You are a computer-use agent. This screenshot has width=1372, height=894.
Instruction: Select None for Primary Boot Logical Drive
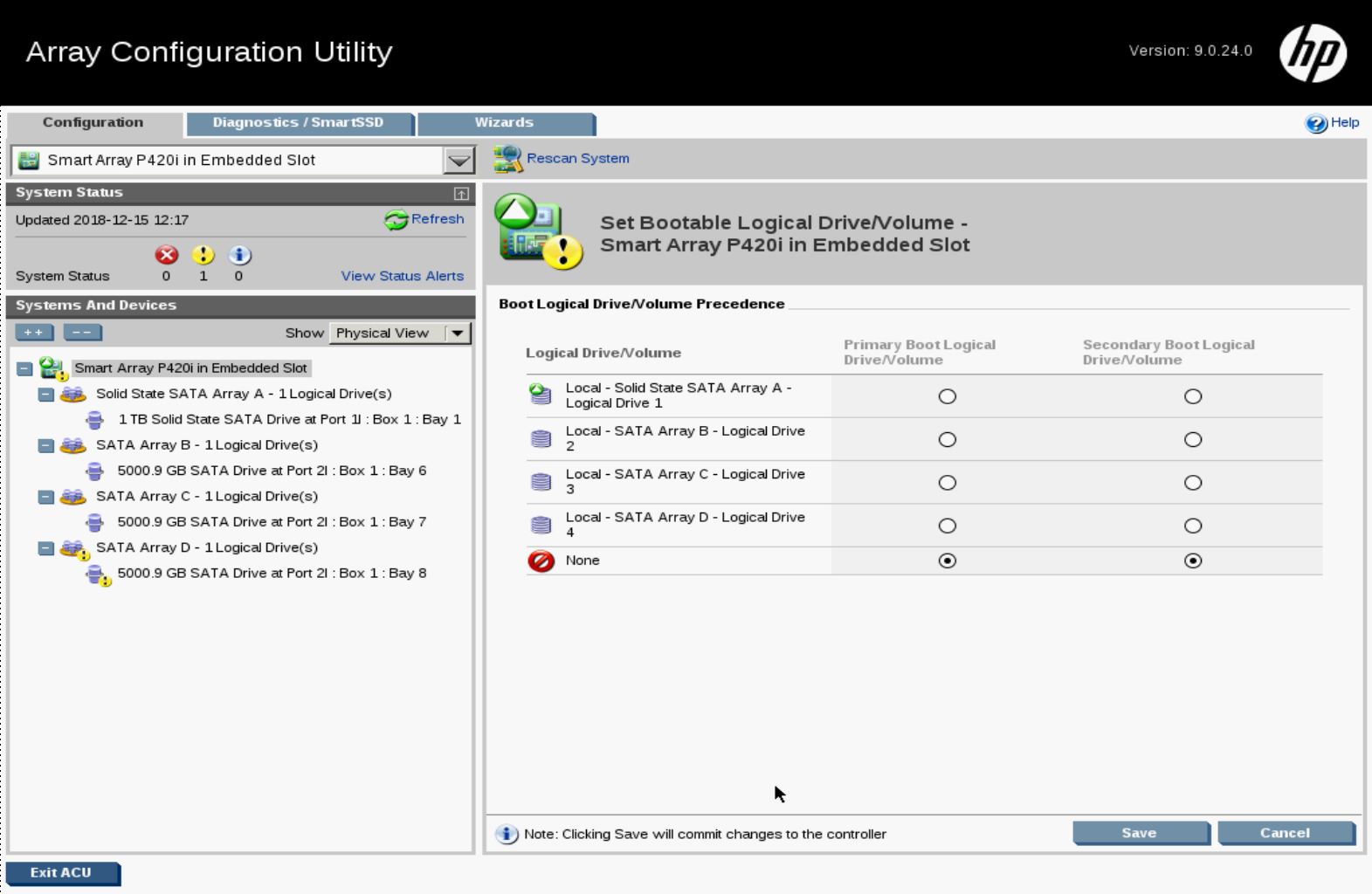point(947,560)
